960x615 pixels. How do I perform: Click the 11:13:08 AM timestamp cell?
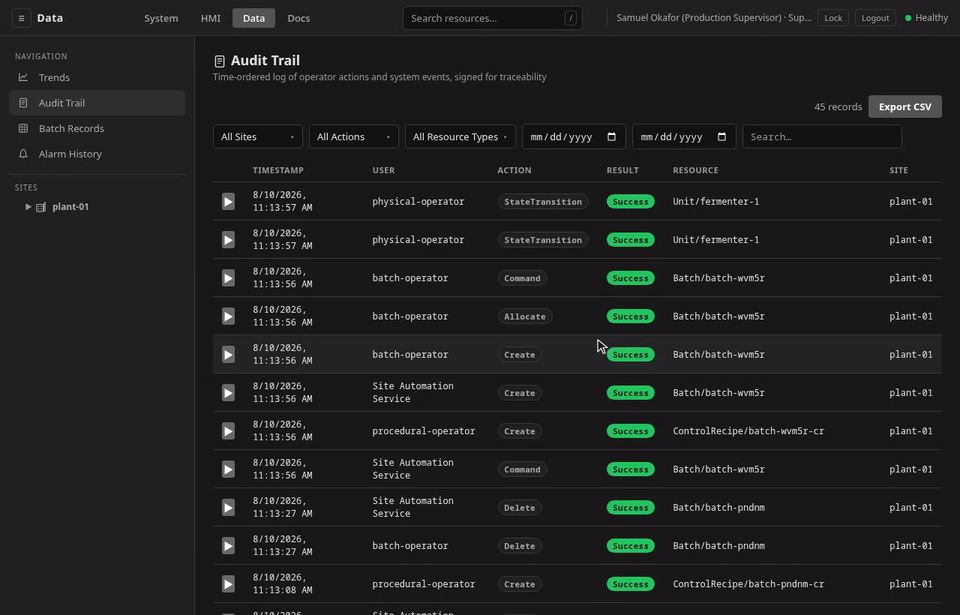pos(282,584)
